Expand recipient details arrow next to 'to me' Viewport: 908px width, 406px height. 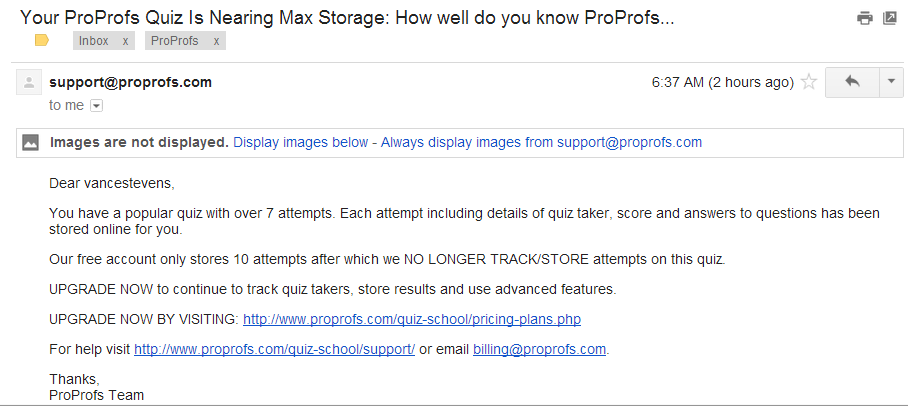(x=97, y=105)
